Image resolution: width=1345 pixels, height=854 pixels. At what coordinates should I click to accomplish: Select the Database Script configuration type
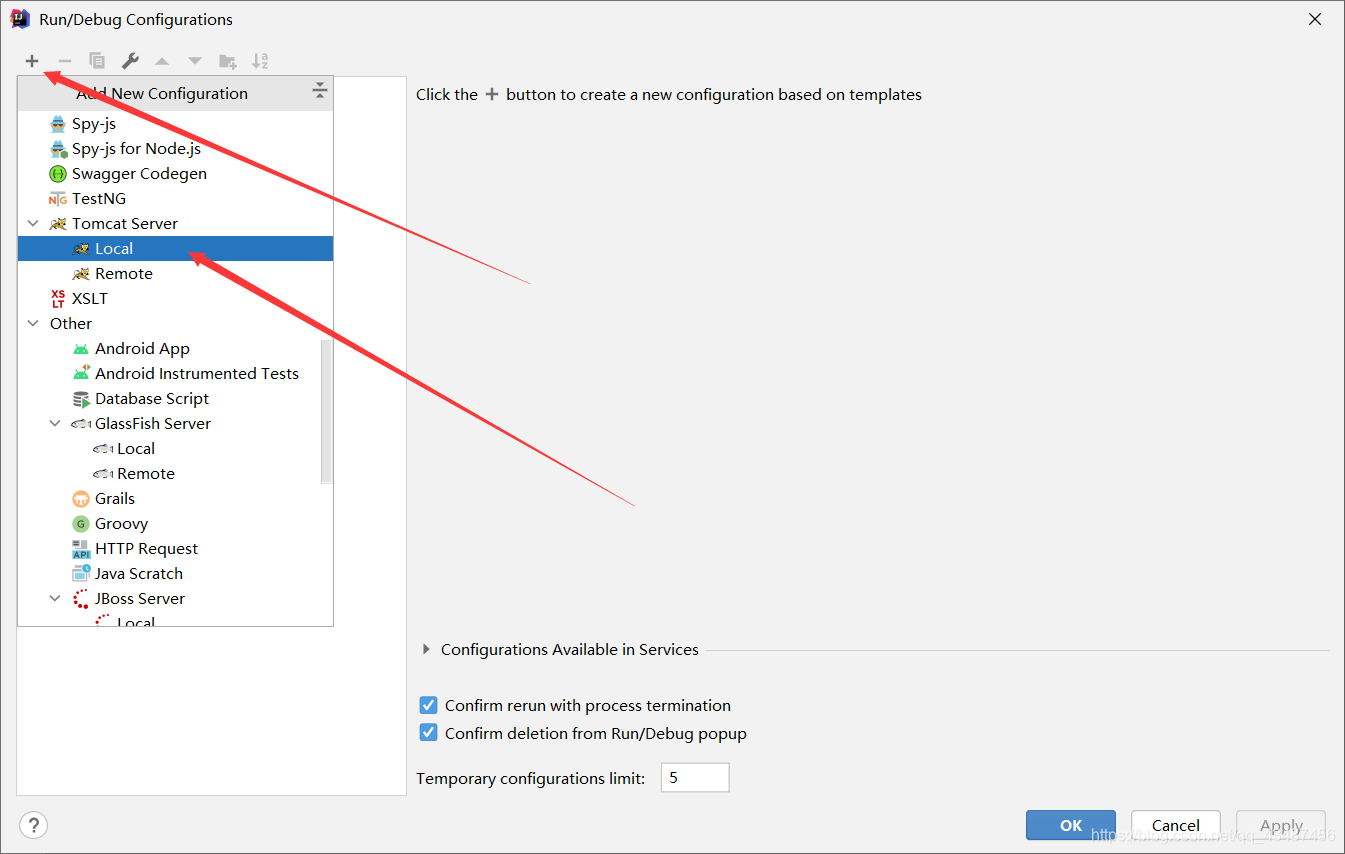point(169,399)
